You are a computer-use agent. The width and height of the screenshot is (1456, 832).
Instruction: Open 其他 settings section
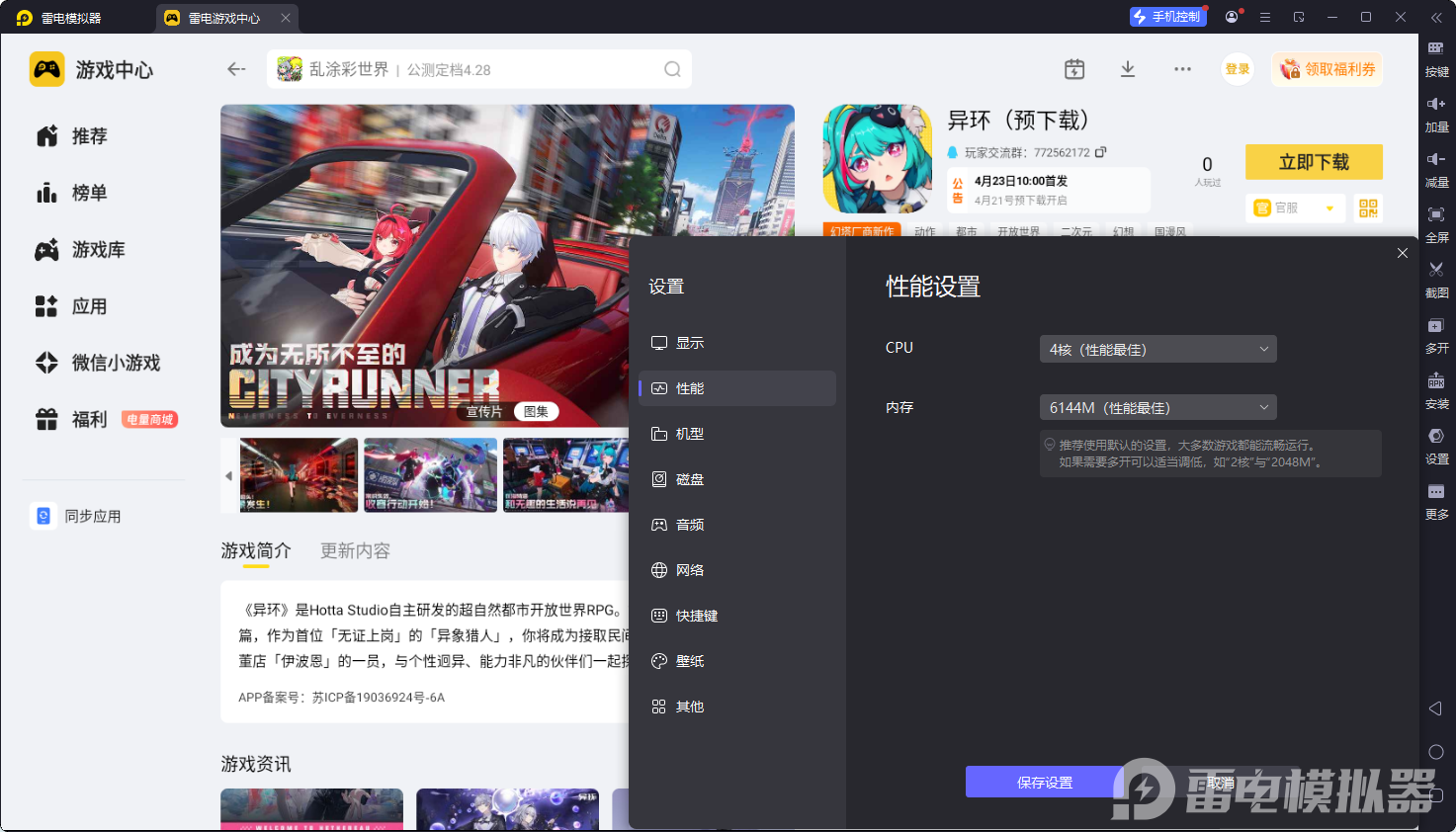(737, 707)
